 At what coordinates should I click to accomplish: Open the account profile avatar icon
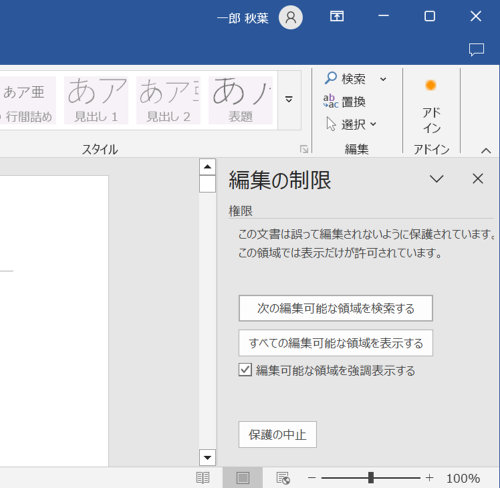click(x=291, y=17)
